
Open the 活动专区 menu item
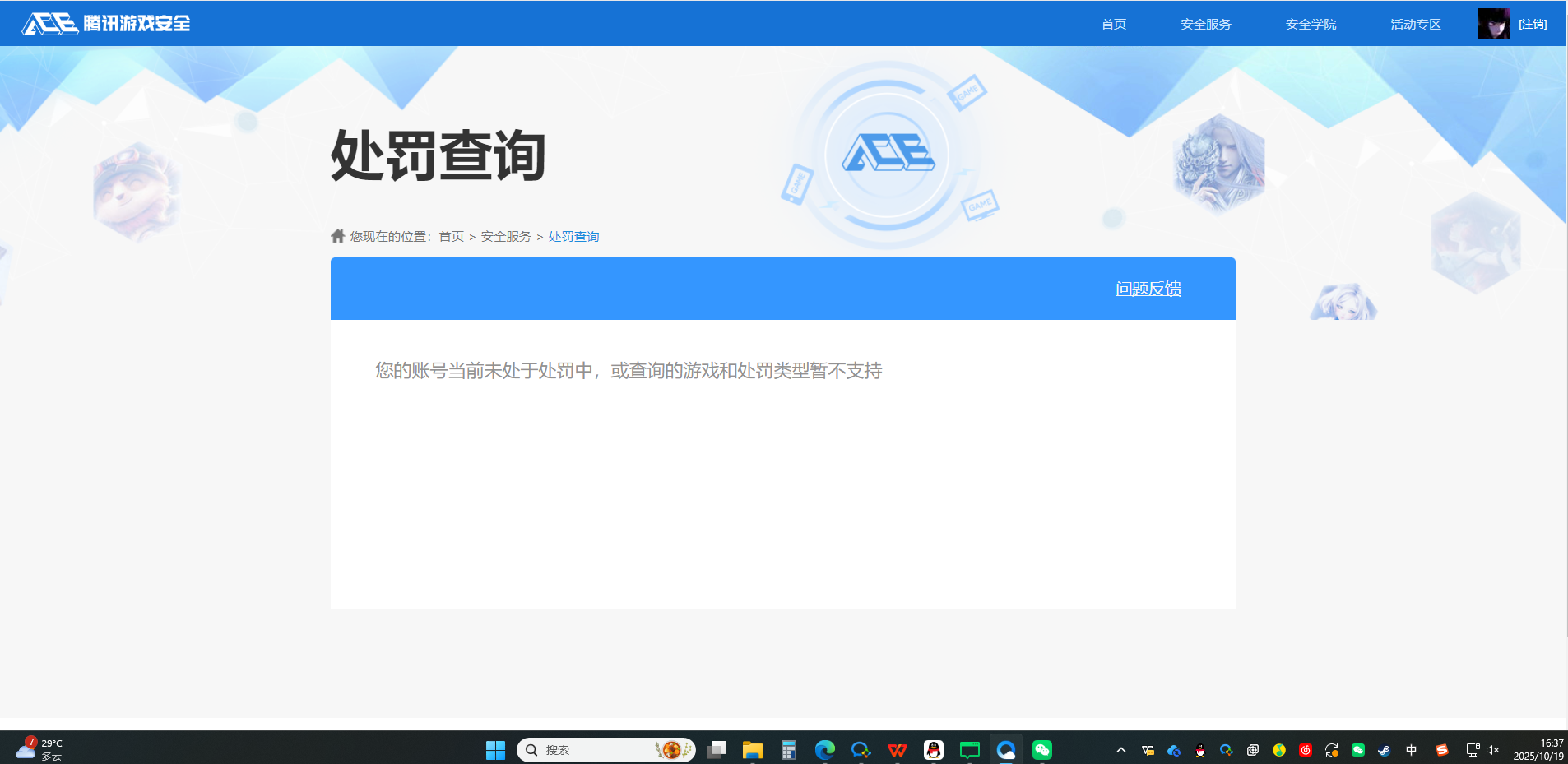[1414, 24]
